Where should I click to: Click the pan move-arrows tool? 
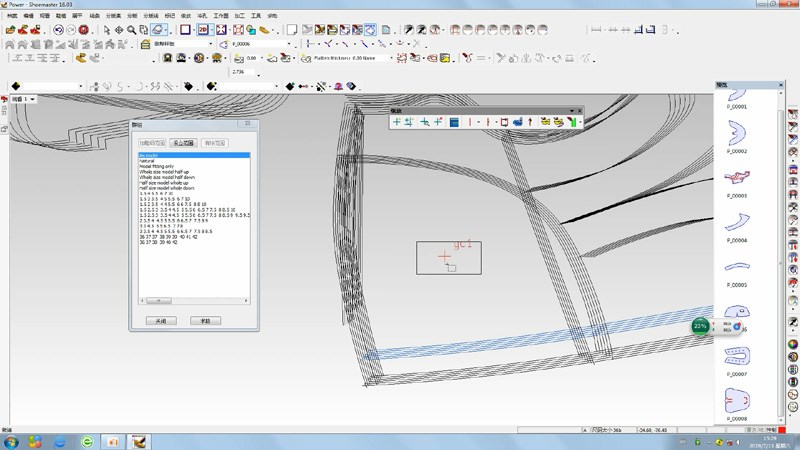[120, 30]
